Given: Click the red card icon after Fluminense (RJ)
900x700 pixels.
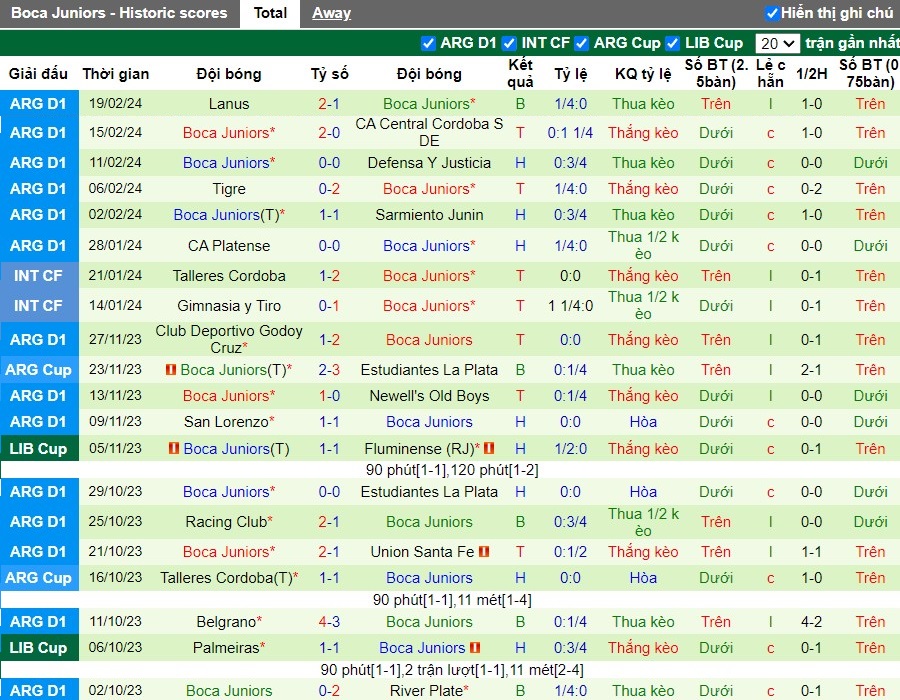Looking at the screenshot, I should tap(489, 448).
